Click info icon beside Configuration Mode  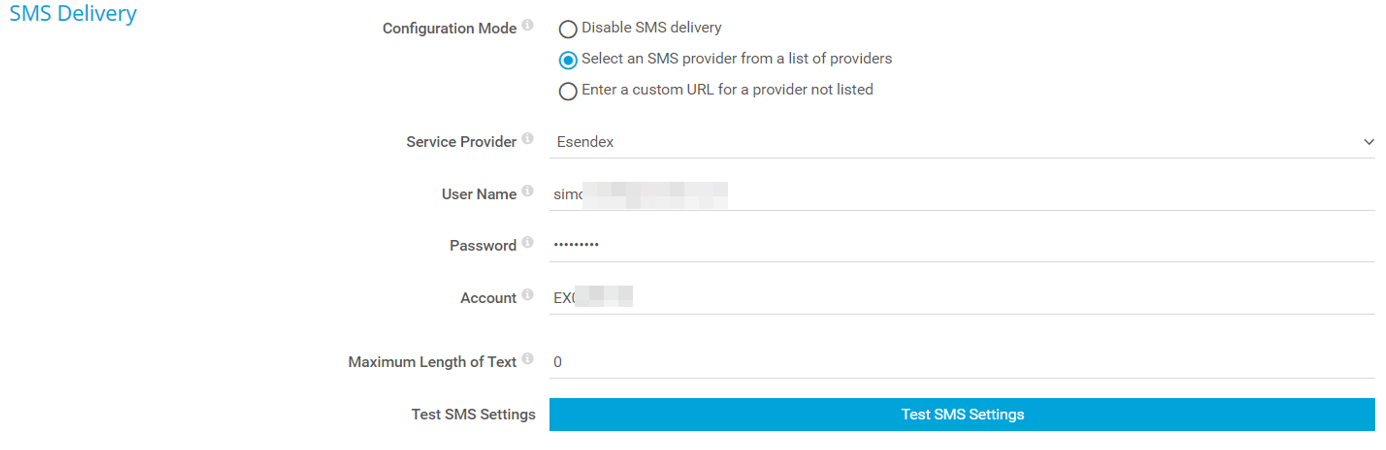pyautogui.click(x=527, y=26)
